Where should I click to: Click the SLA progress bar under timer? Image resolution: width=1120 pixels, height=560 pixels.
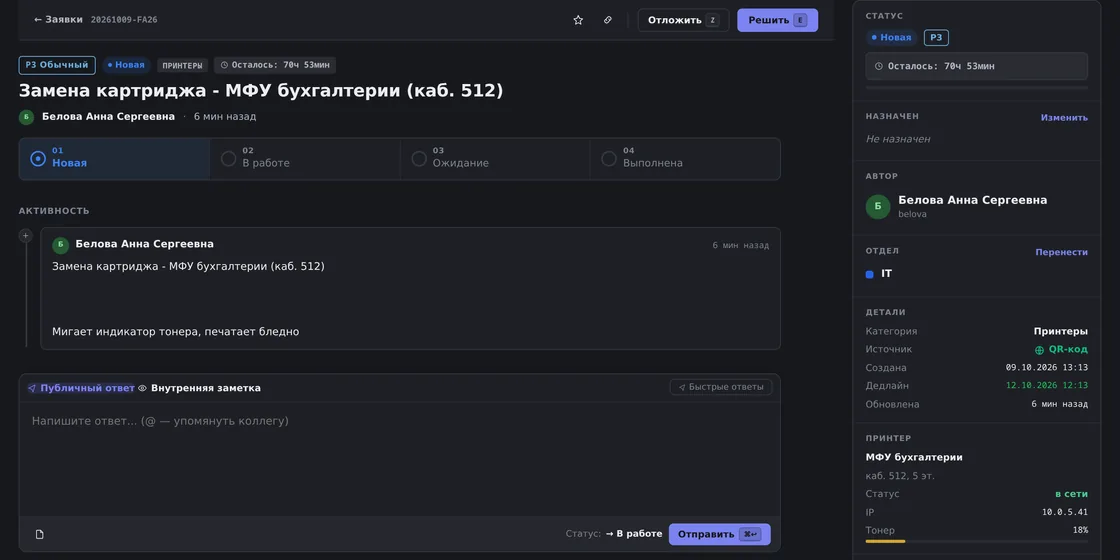[976, 88]
